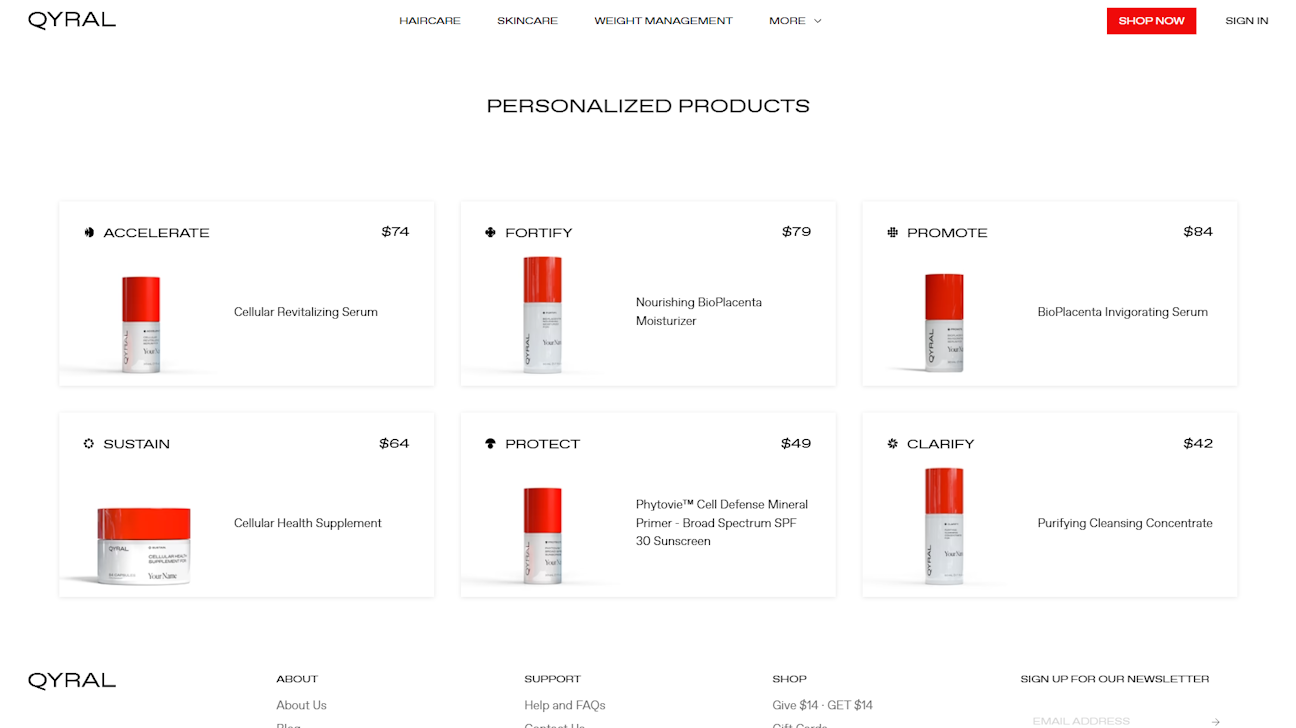Click the newsletter email address field
Viewport: 1296px width, 728px height.
point(1110,720)
